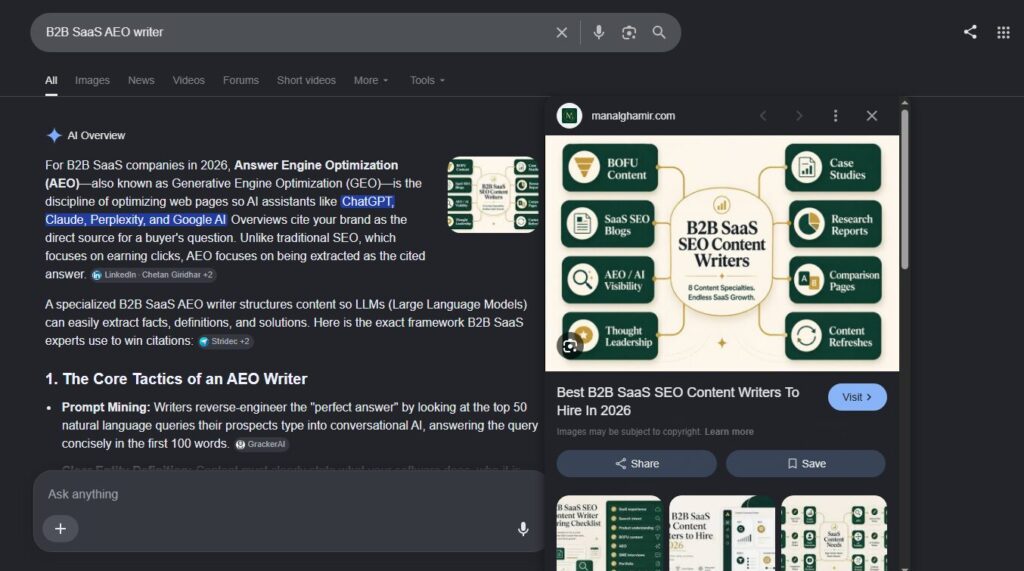Switch to the Videos tab

(189, 80)
